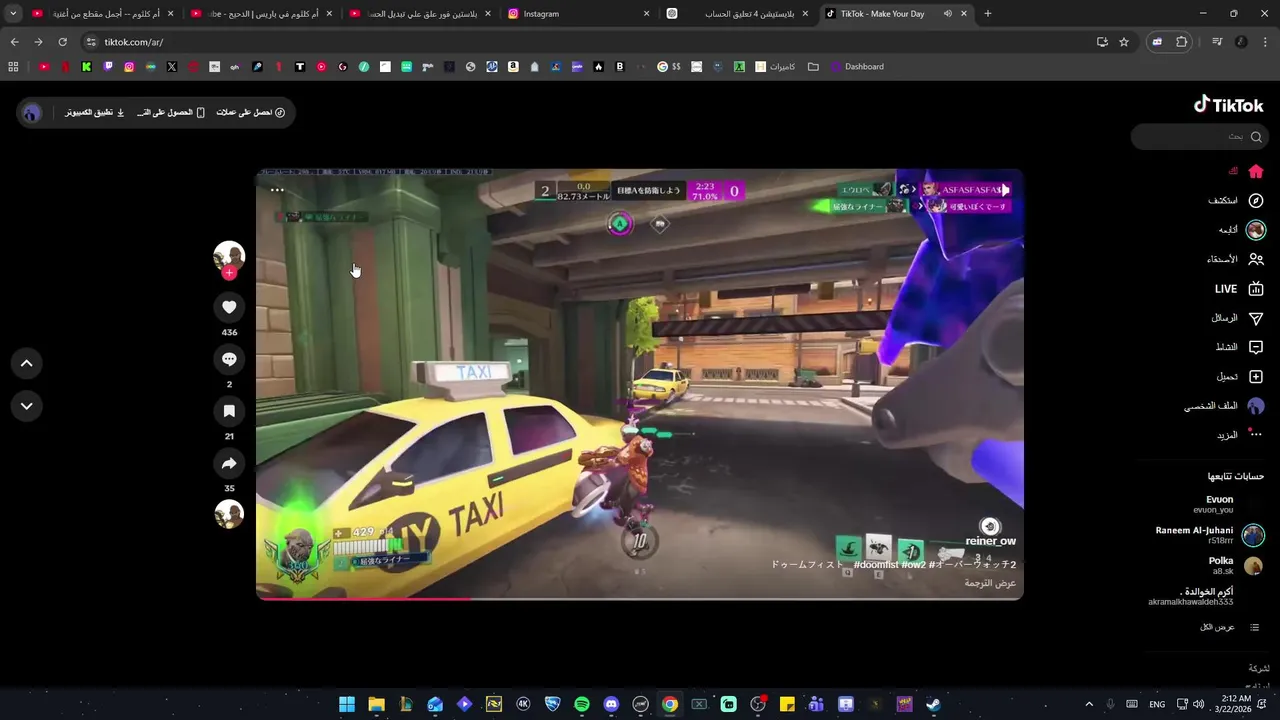The height and width of the screenshot is (720, 1280).
Task: Show hidden system tray icons
Action: coord(1089,704)
